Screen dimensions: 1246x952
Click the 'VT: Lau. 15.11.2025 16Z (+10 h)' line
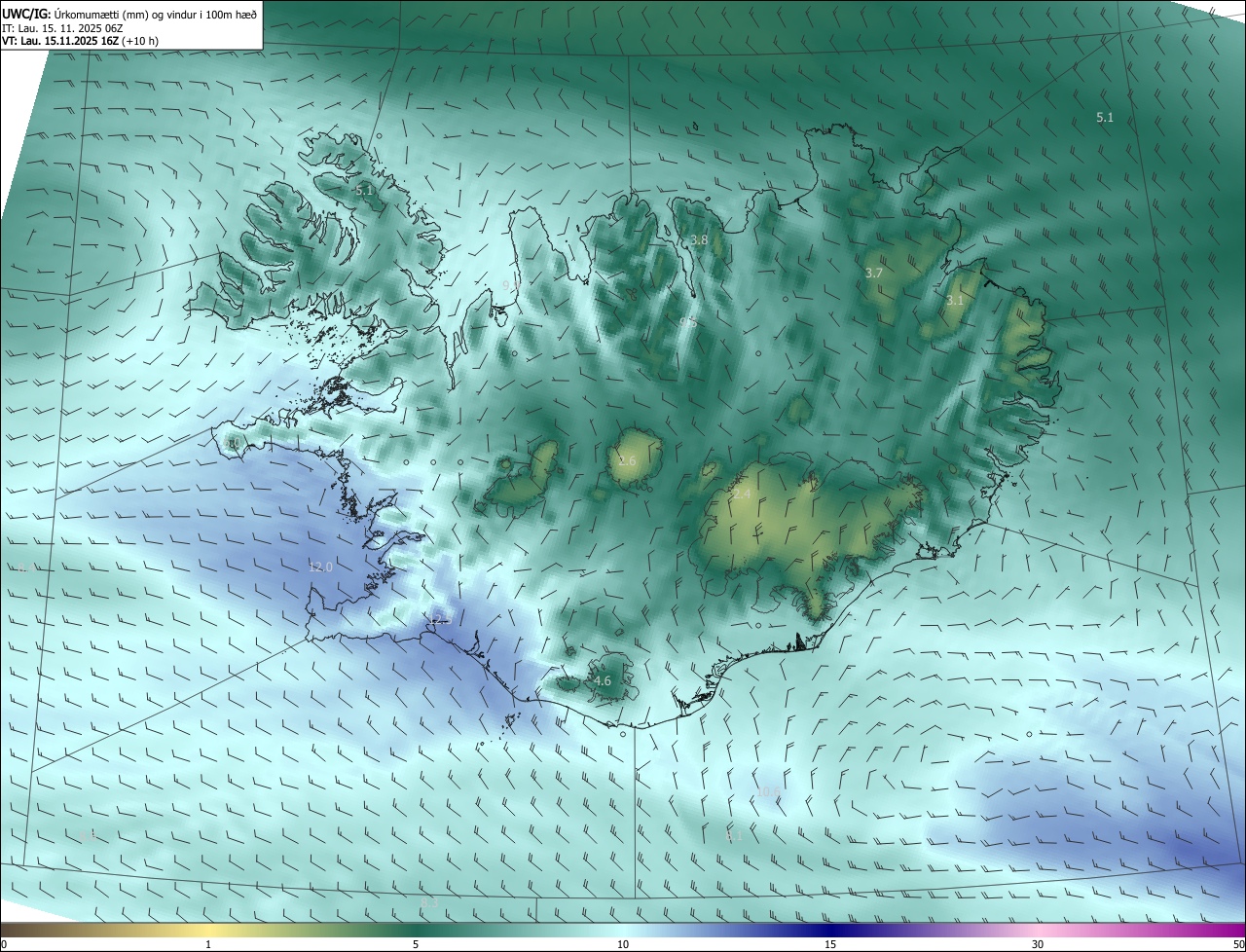80,41
